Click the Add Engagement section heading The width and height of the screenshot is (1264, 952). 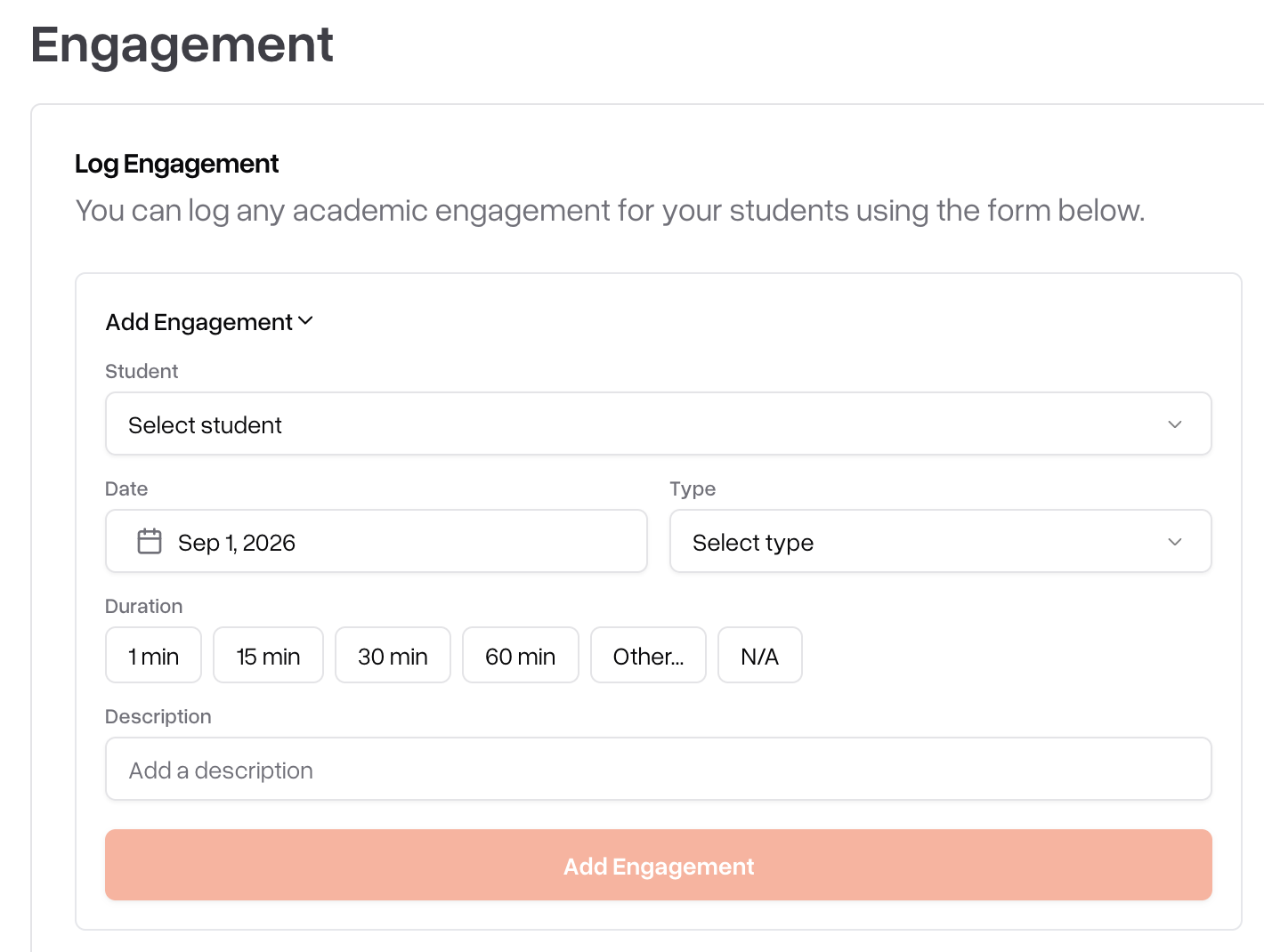point(199,322)
